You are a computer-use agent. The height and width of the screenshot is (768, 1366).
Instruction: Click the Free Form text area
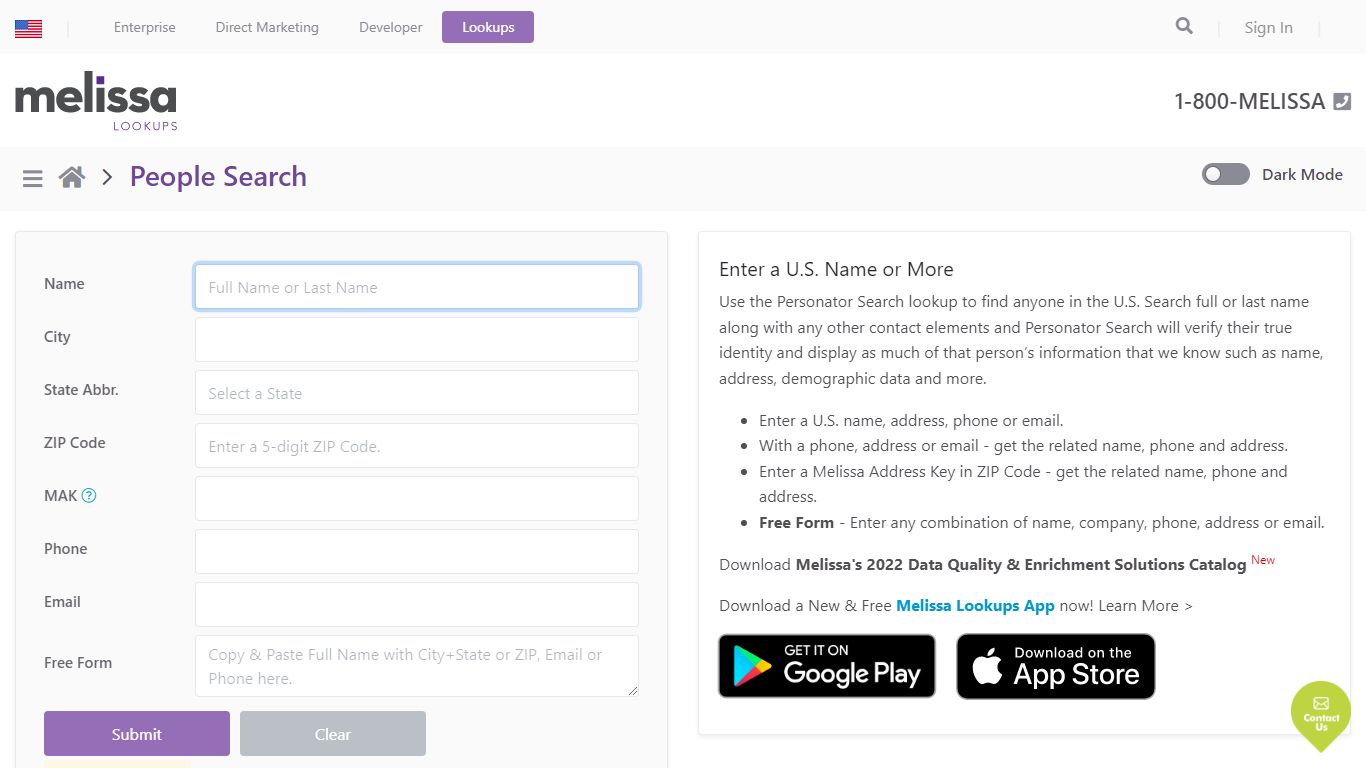click(417, 666)
